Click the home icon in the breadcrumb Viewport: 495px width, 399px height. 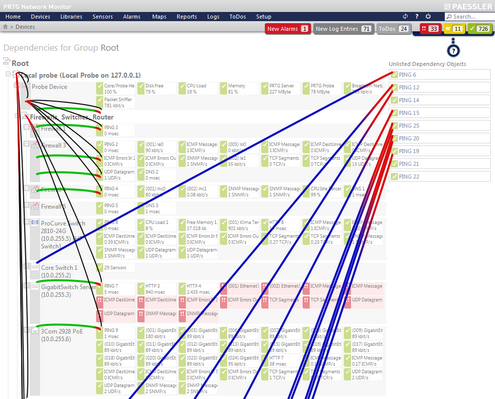5,27
